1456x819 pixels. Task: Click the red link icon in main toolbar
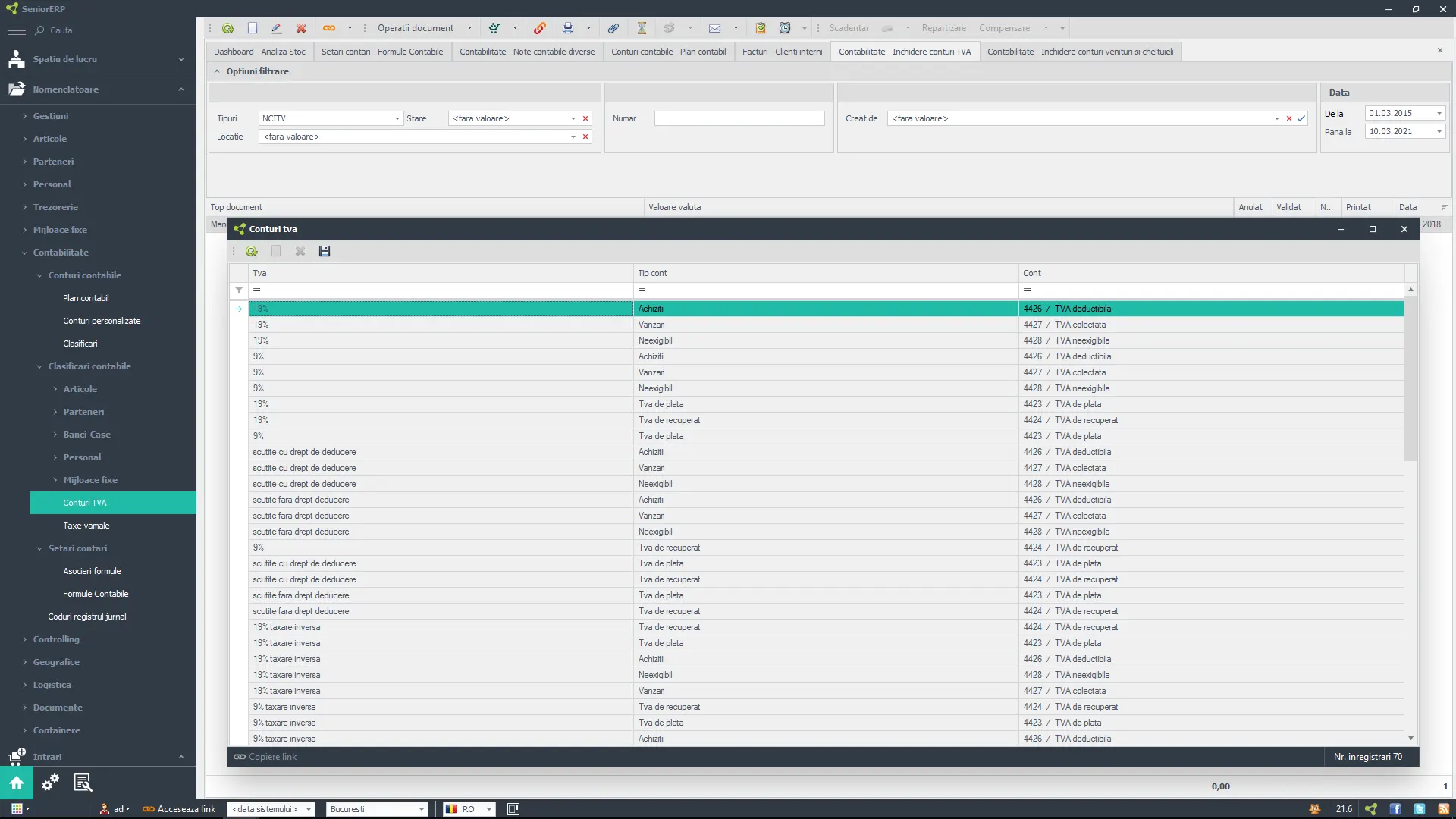point(540,28)
